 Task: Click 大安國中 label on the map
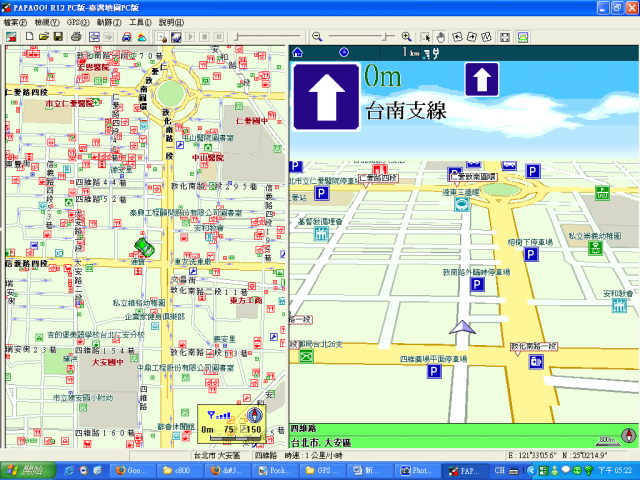coord(107,362)
